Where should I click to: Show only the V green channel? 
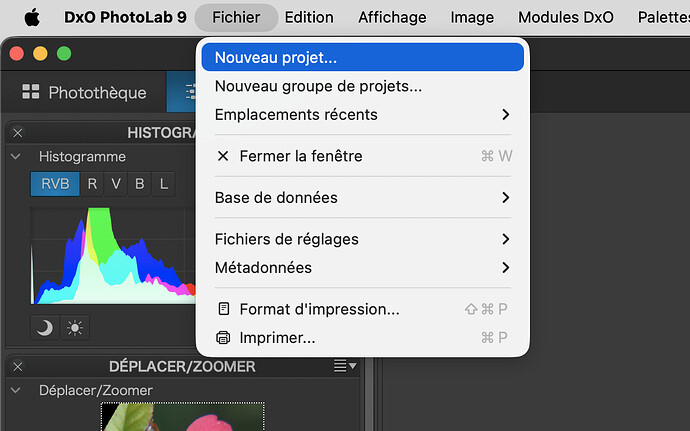coord(116,184)
